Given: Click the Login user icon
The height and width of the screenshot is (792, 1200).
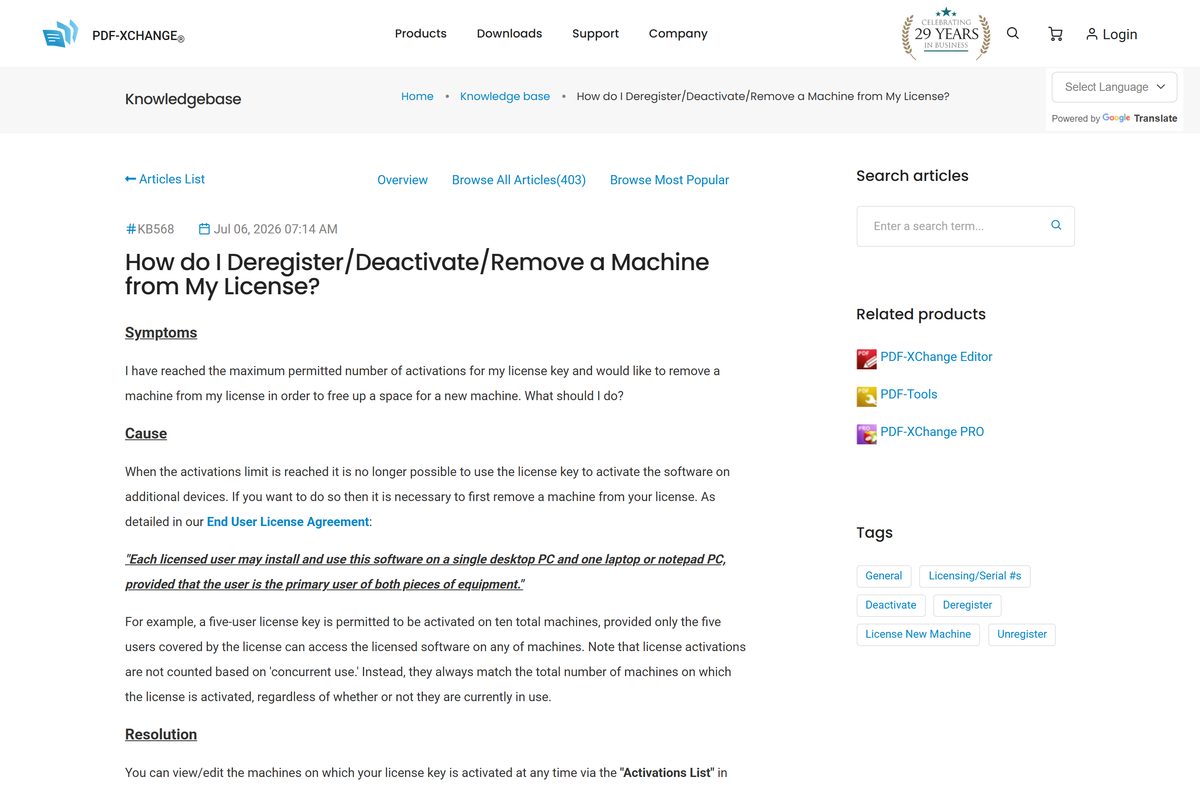Looking at the screenshot, I should tap(1092, 34).
